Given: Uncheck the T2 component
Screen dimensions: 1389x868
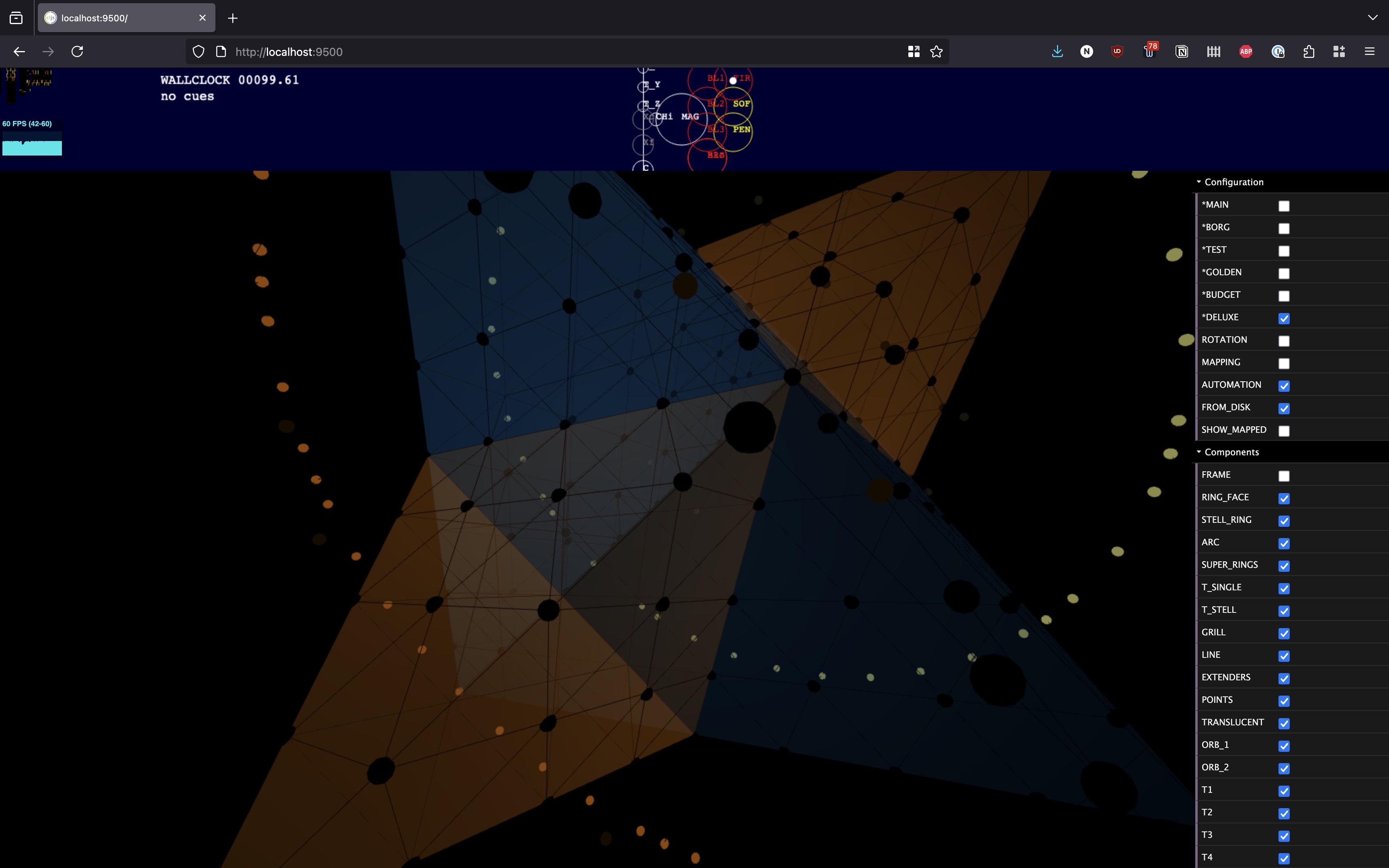Looking at the screenshot, I should (x=1284, y=813).
